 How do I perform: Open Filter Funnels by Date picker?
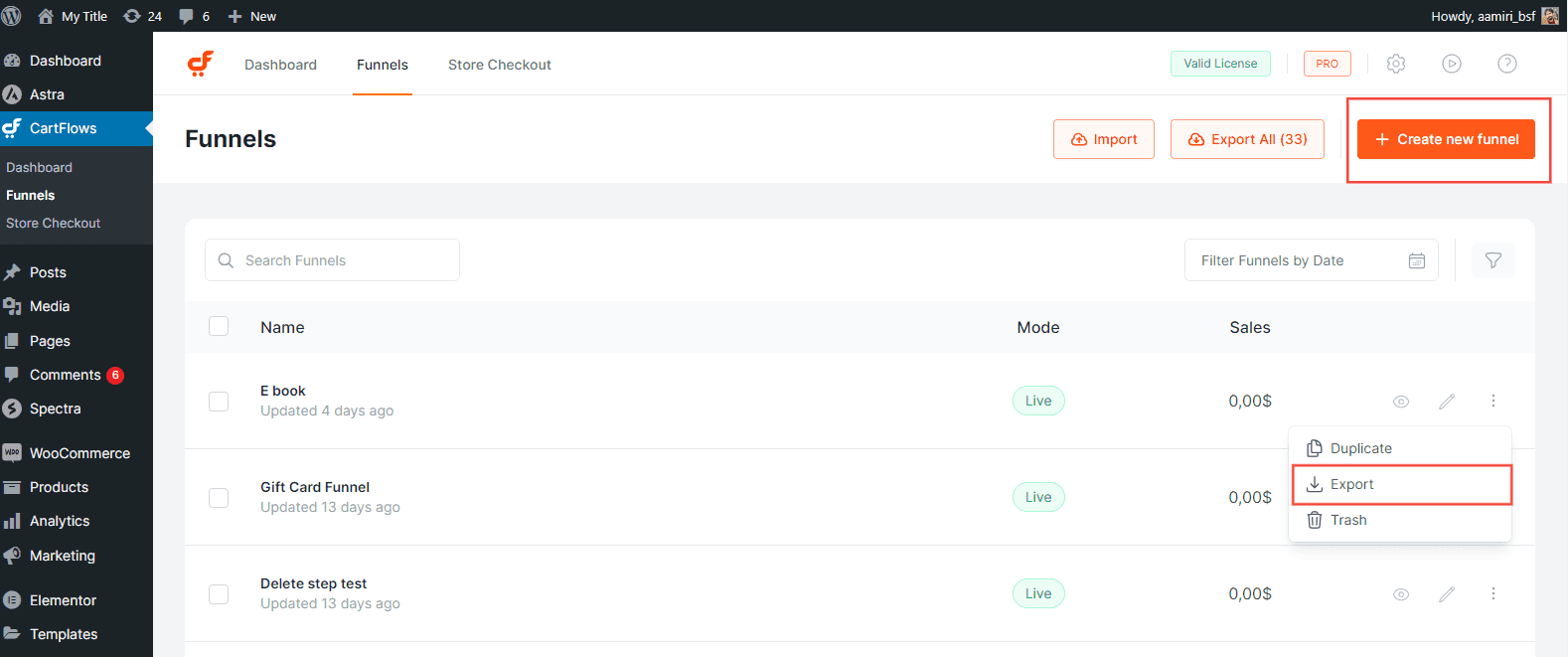[x=1311, y=260]
